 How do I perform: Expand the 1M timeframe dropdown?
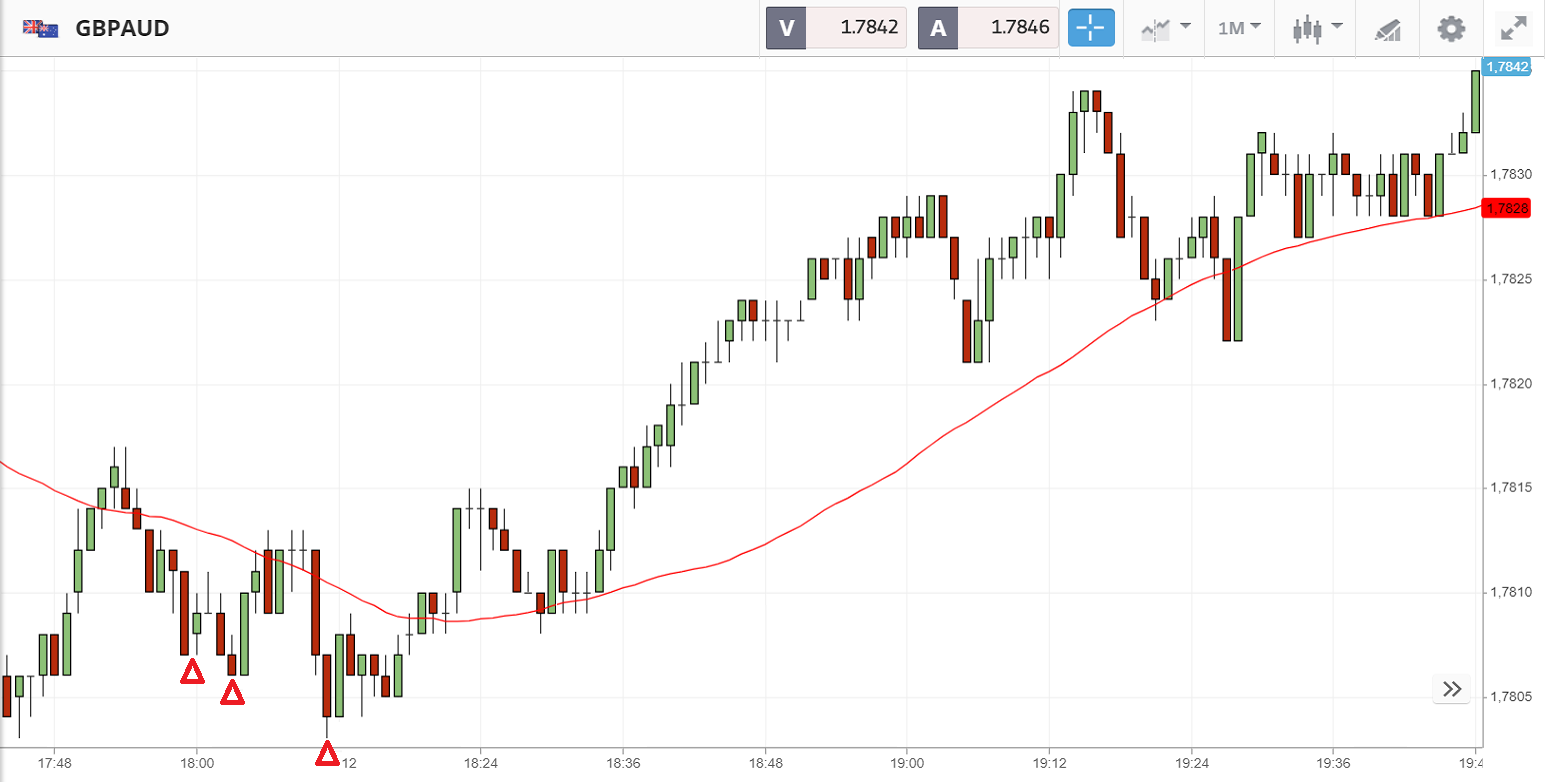pyautogui.click(x=1239, y=28)
